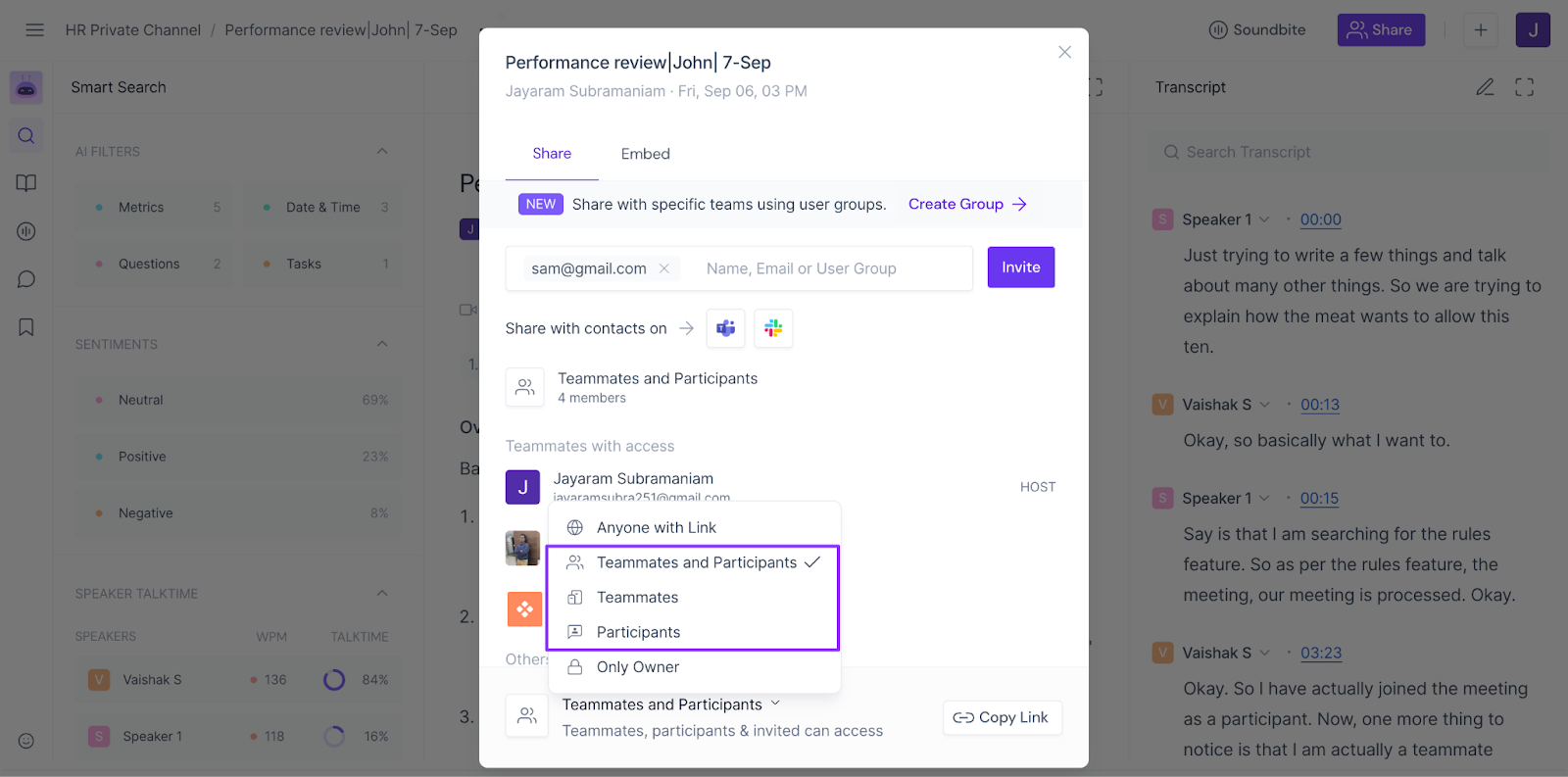Select the Share tab
Screen dimensions: 1568x777
552,154
